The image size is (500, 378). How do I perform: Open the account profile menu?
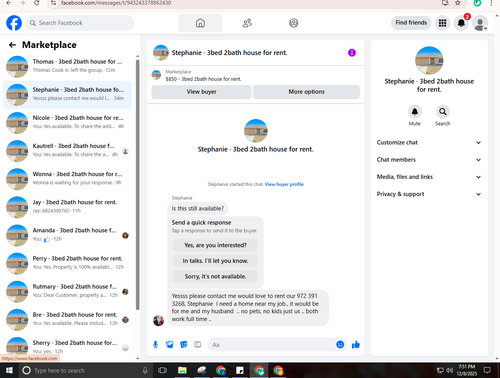coord(480,23)
